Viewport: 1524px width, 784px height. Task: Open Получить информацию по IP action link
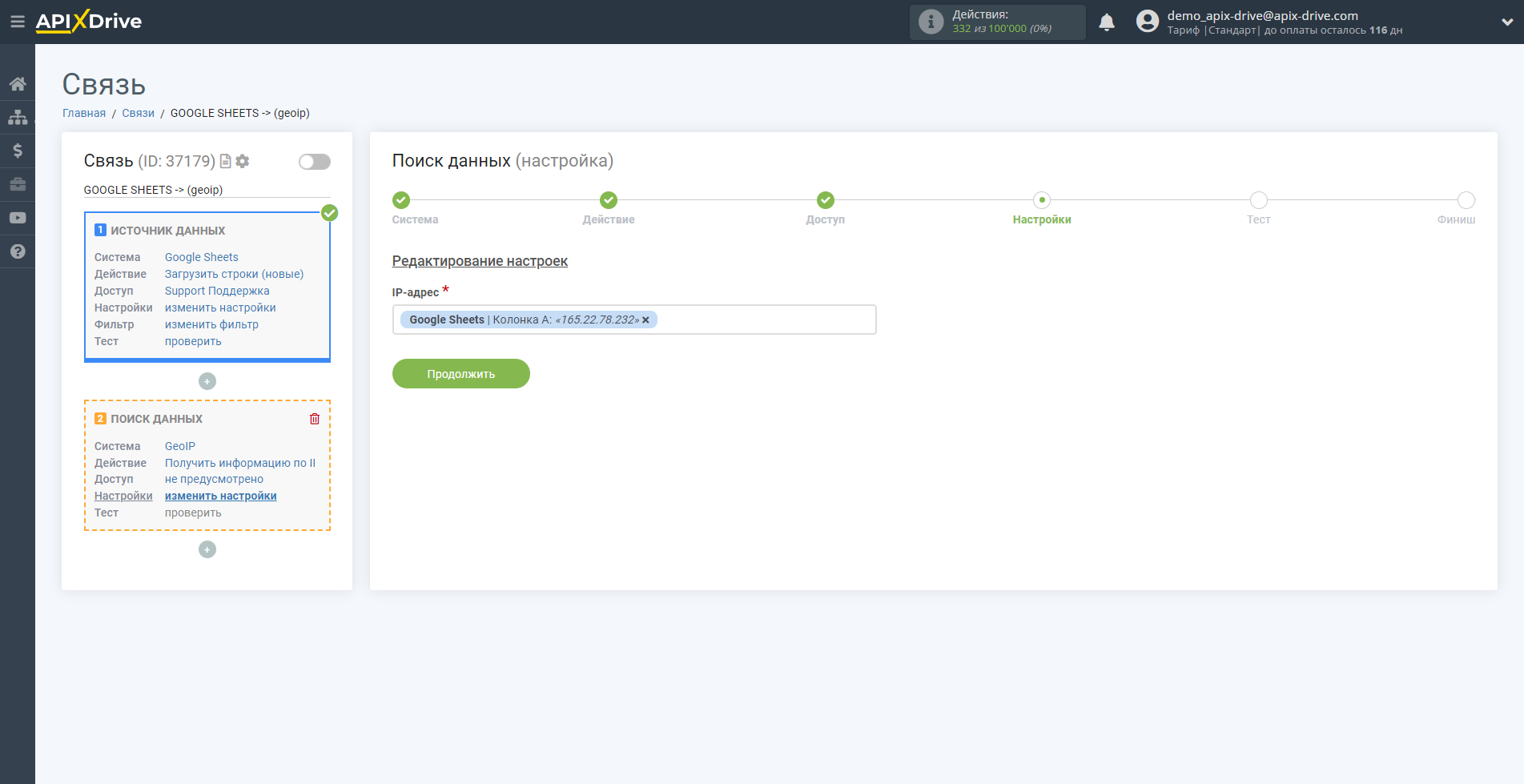point(240,463)
